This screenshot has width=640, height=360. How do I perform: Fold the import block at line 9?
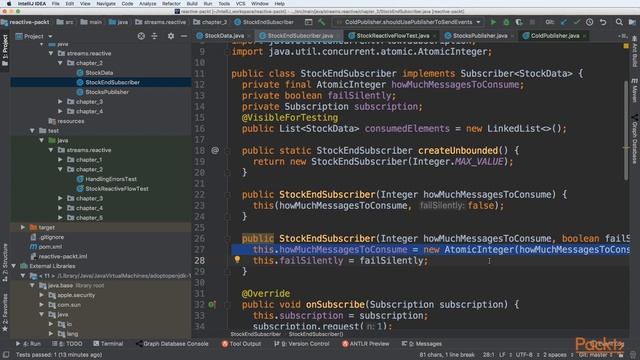(227, 52)
